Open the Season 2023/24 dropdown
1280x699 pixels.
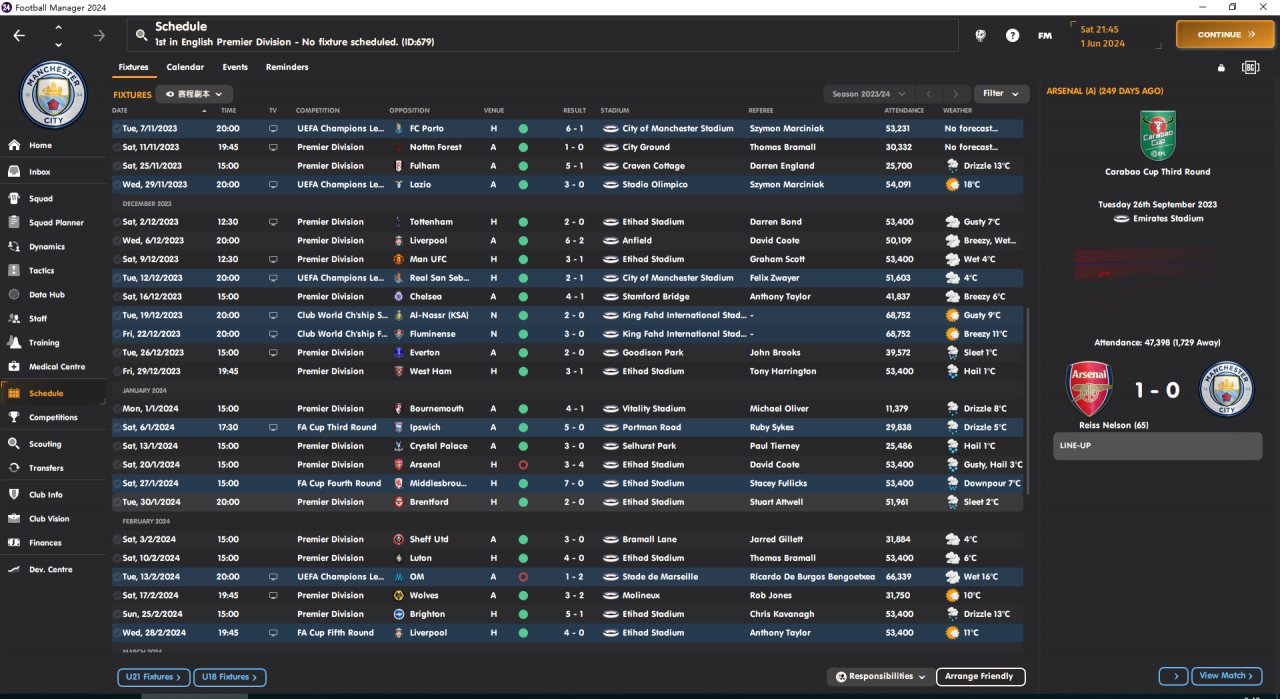(869, 94)
